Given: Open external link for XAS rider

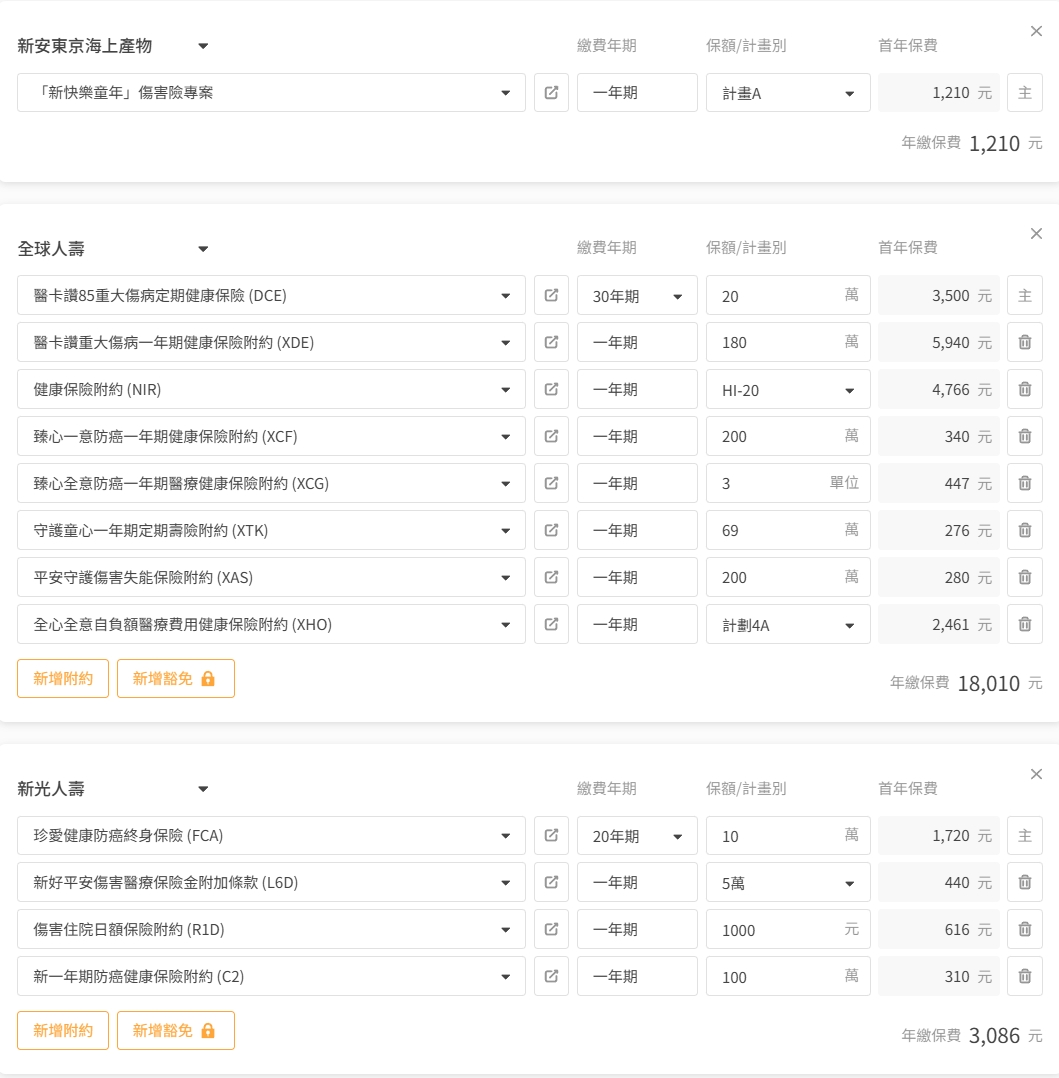Looking at the screenshot, I should (x=552, y=578).
